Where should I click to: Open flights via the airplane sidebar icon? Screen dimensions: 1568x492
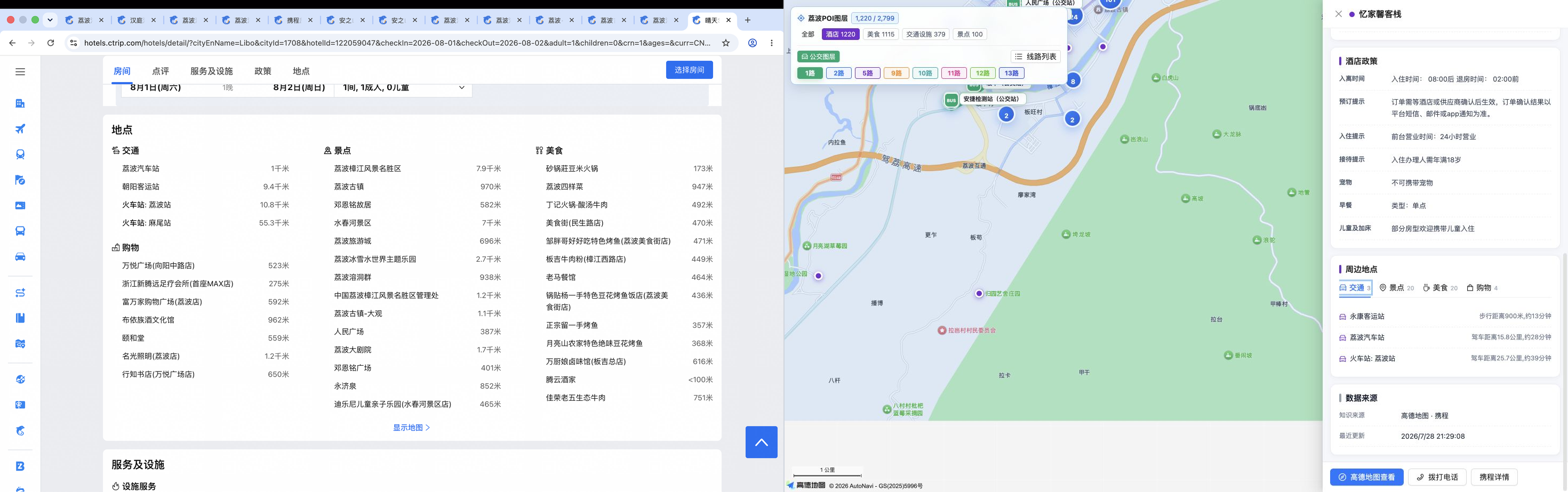[x=20, y=129]
